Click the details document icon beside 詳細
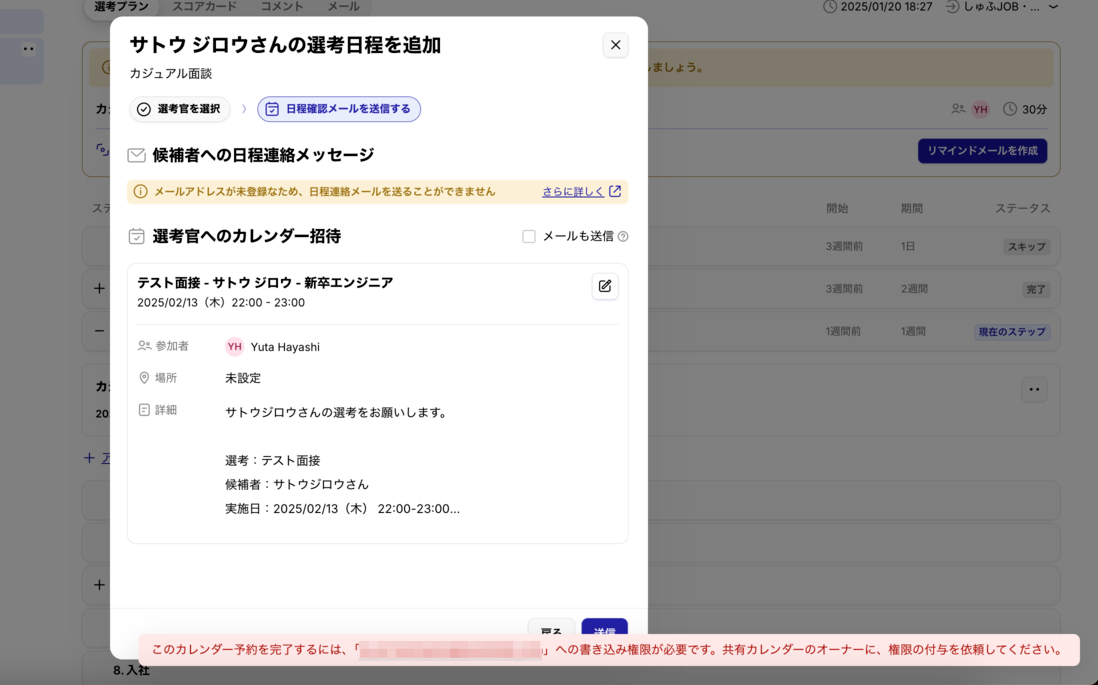 pyautogui.click(x=142, y=411)
